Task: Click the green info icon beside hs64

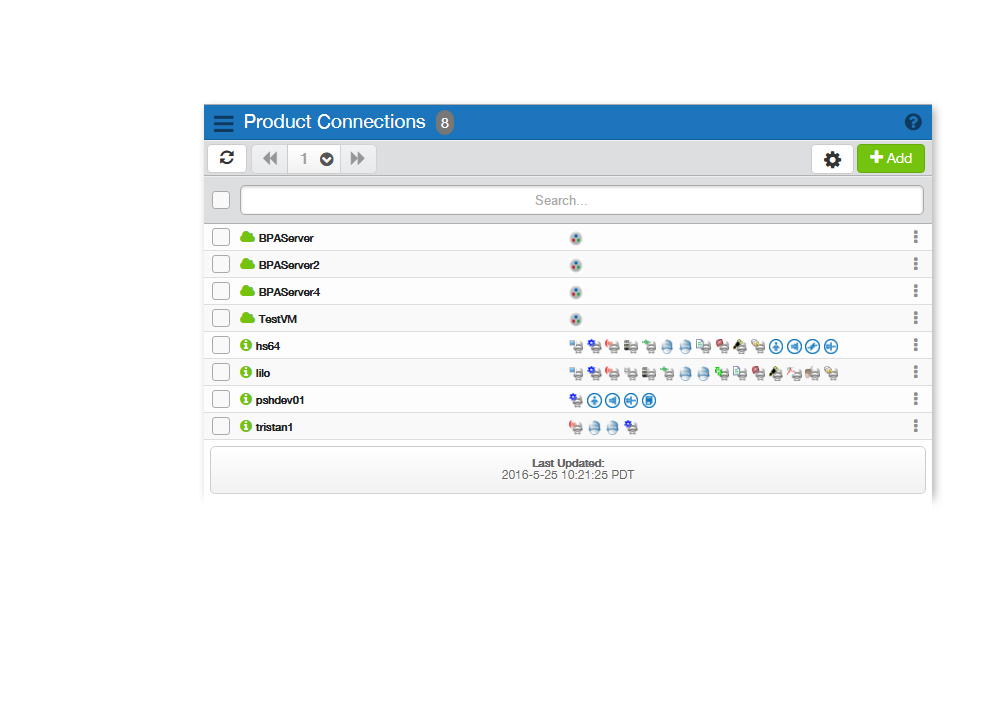Action: [246, 346]
